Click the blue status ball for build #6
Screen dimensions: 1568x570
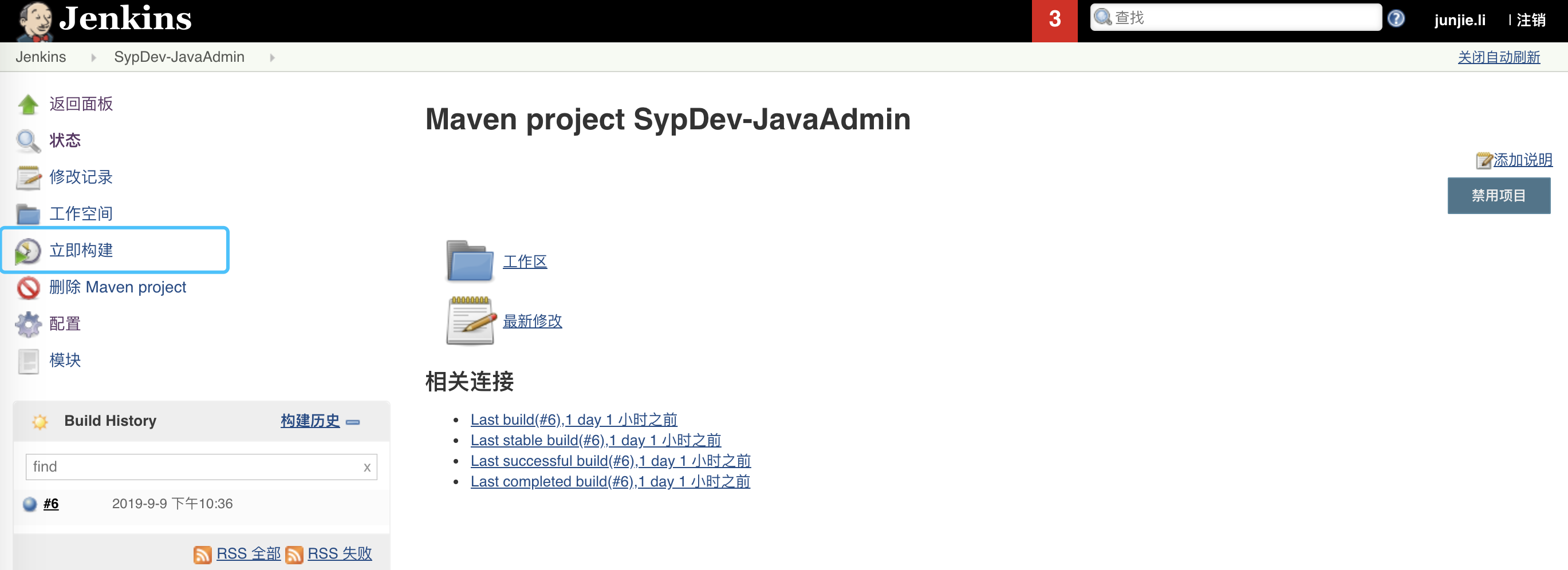29,504
